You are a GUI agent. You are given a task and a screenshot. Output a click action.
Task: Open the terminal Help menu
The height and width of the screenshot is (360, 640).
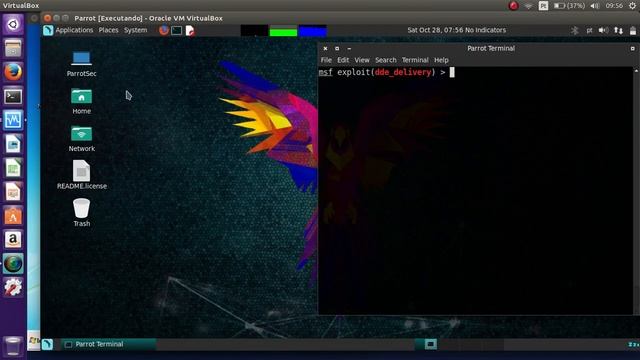441,60
